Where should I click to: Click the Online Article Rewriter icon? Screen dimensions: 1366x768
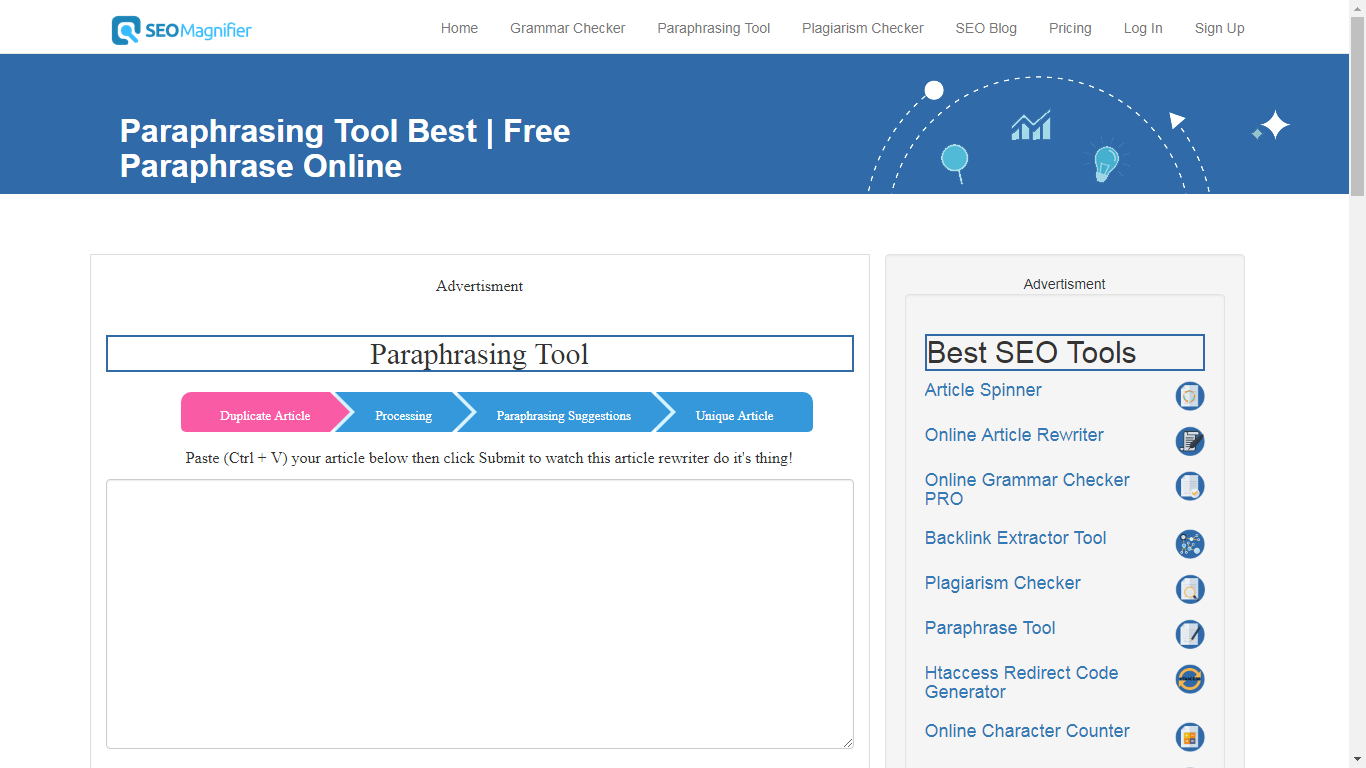tap(1190, 441)
